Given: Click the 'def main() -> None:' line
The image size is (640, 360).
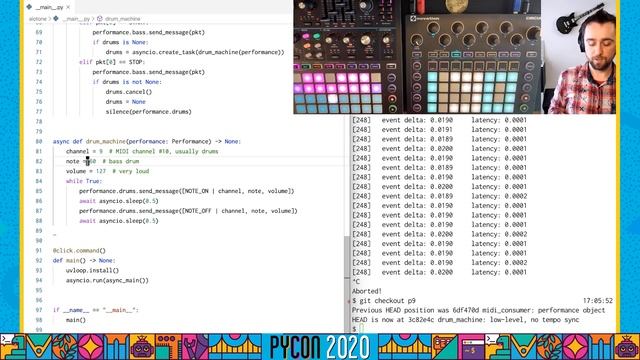Looking at the screenshot, I should coord(84,260).
